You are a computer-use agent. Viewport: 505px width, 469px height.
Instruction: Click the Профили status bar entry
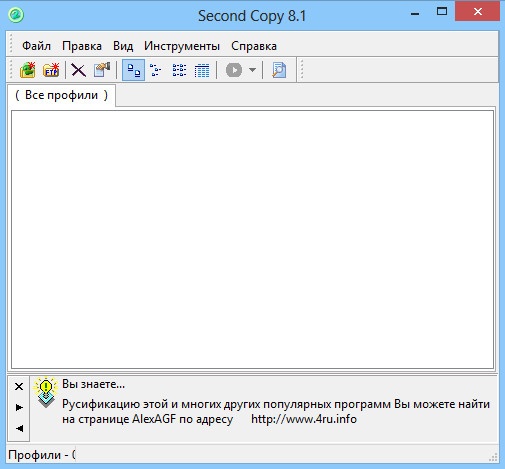41,455
